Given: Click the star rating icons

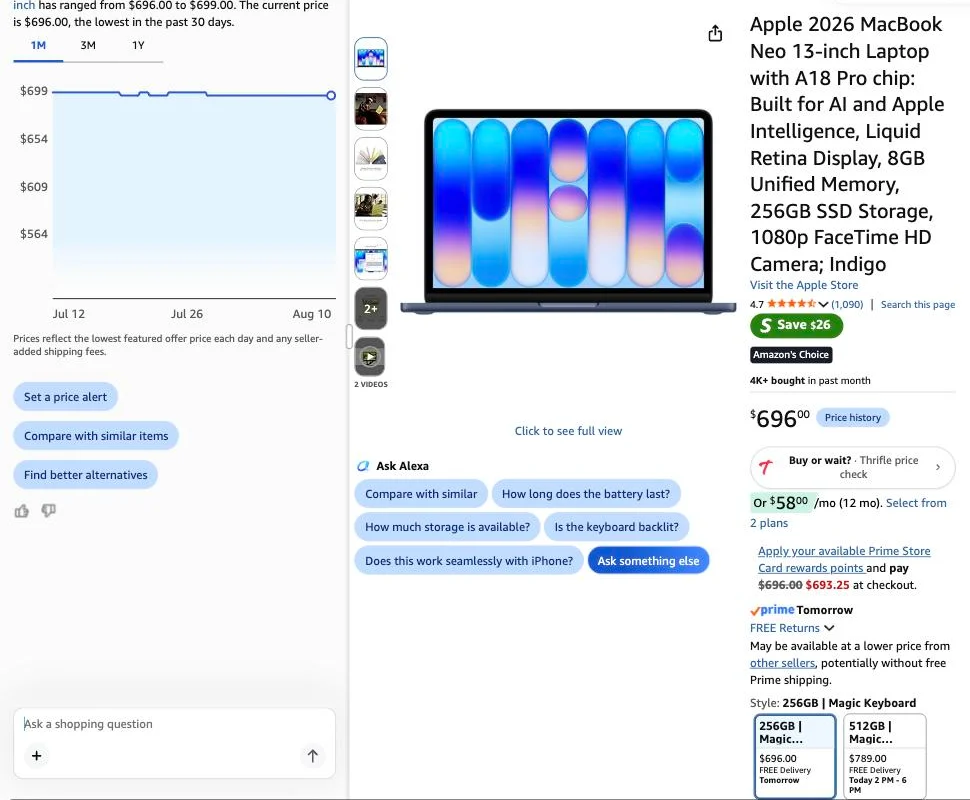Looking at the screenshot, I should click(x=791, y=304).
